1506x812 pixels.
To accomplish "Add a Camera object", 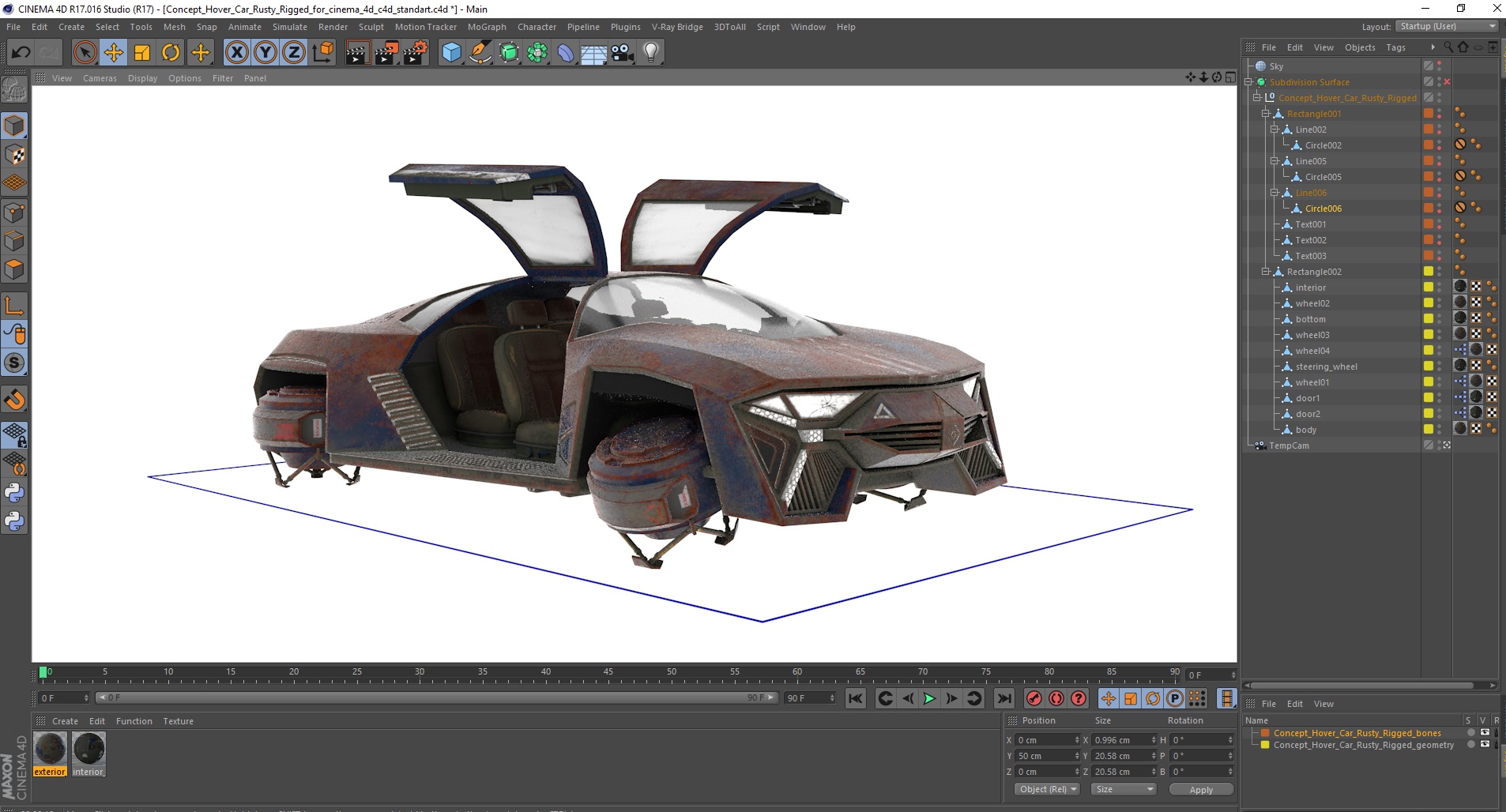I will [x=623, y=53].
